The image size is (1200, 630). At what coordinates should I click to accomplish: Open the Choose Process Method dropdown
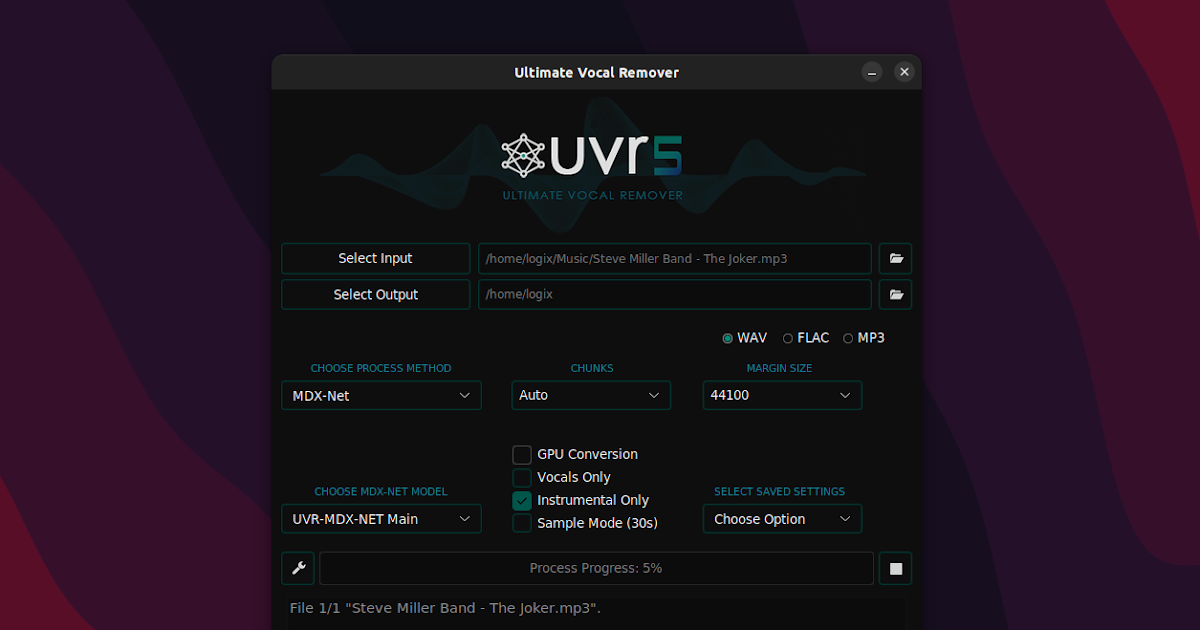pos(381,395)
